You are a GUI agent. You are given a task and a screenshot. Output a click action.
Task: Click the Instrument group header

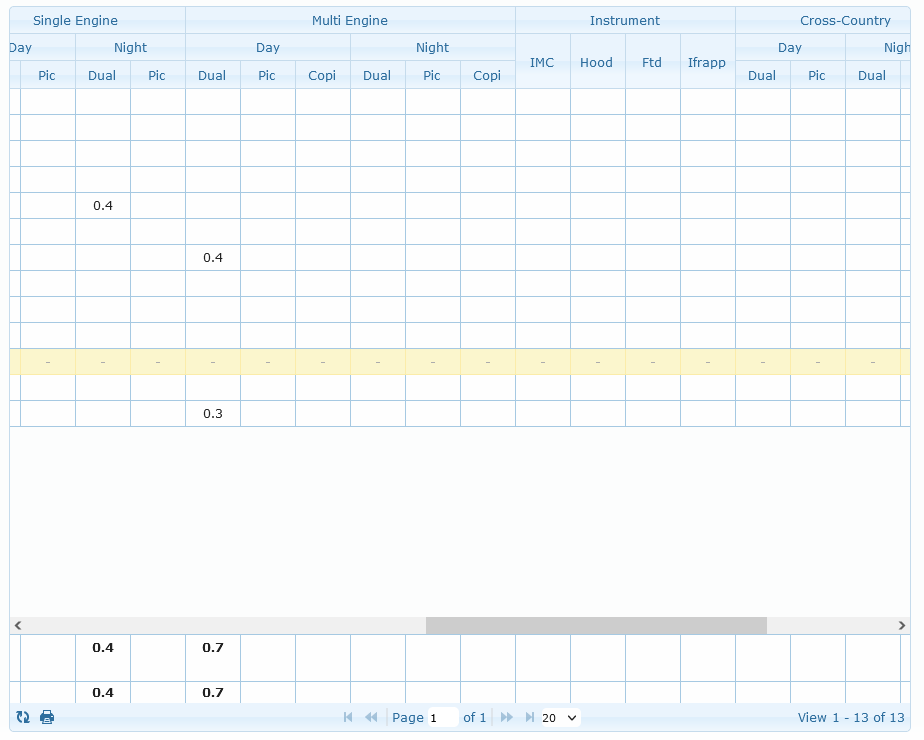click(x=625, y=20)
